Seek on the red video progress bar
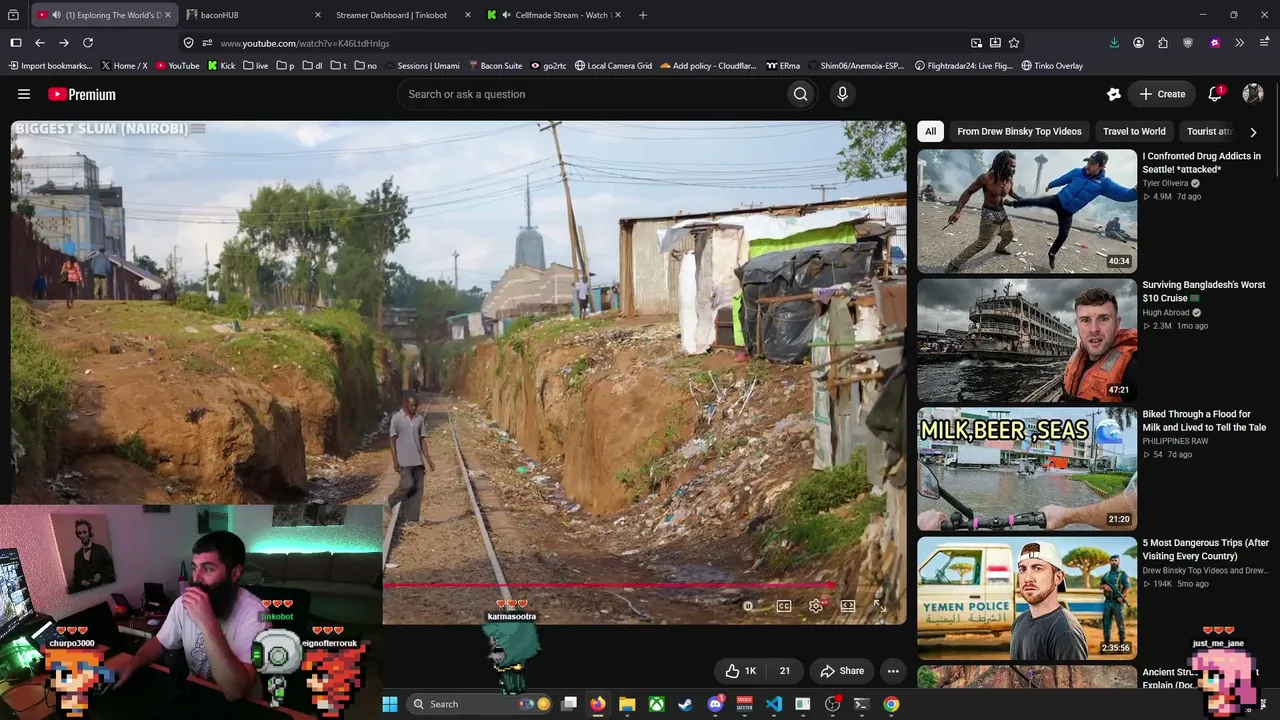 tap(610, 586)
